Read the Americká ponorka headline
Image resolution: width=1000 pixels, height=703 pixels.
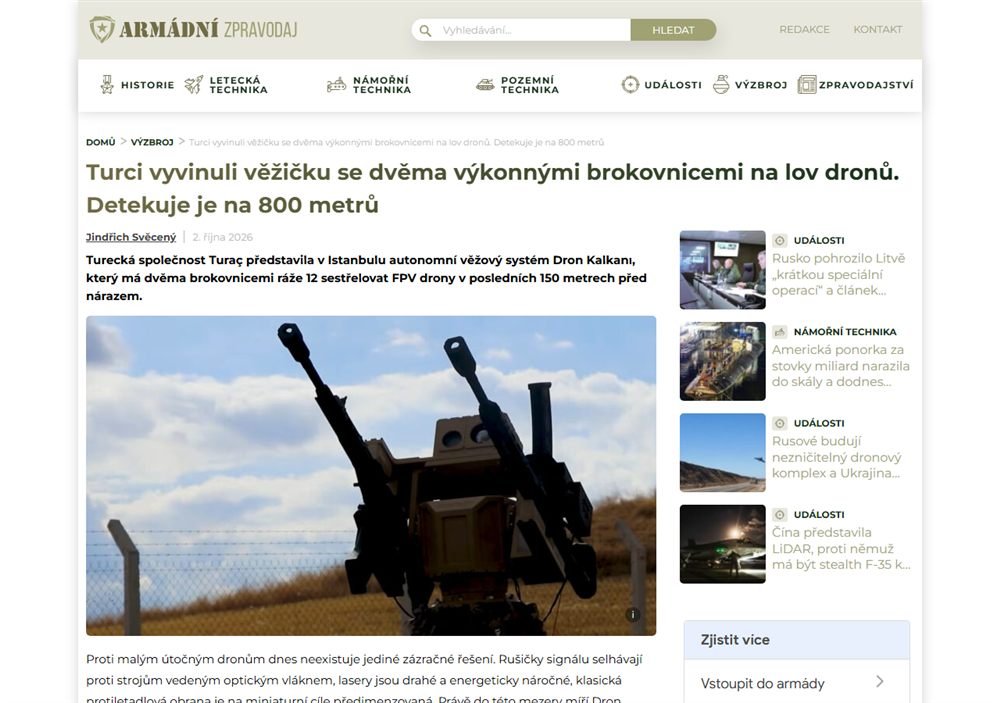(841, 366)
